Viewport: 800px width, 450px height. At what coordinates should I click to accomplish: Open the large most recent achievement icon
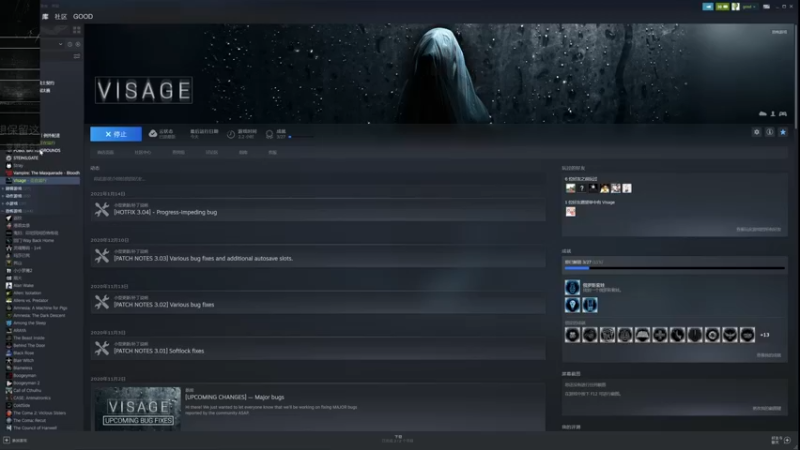point(572,287)
